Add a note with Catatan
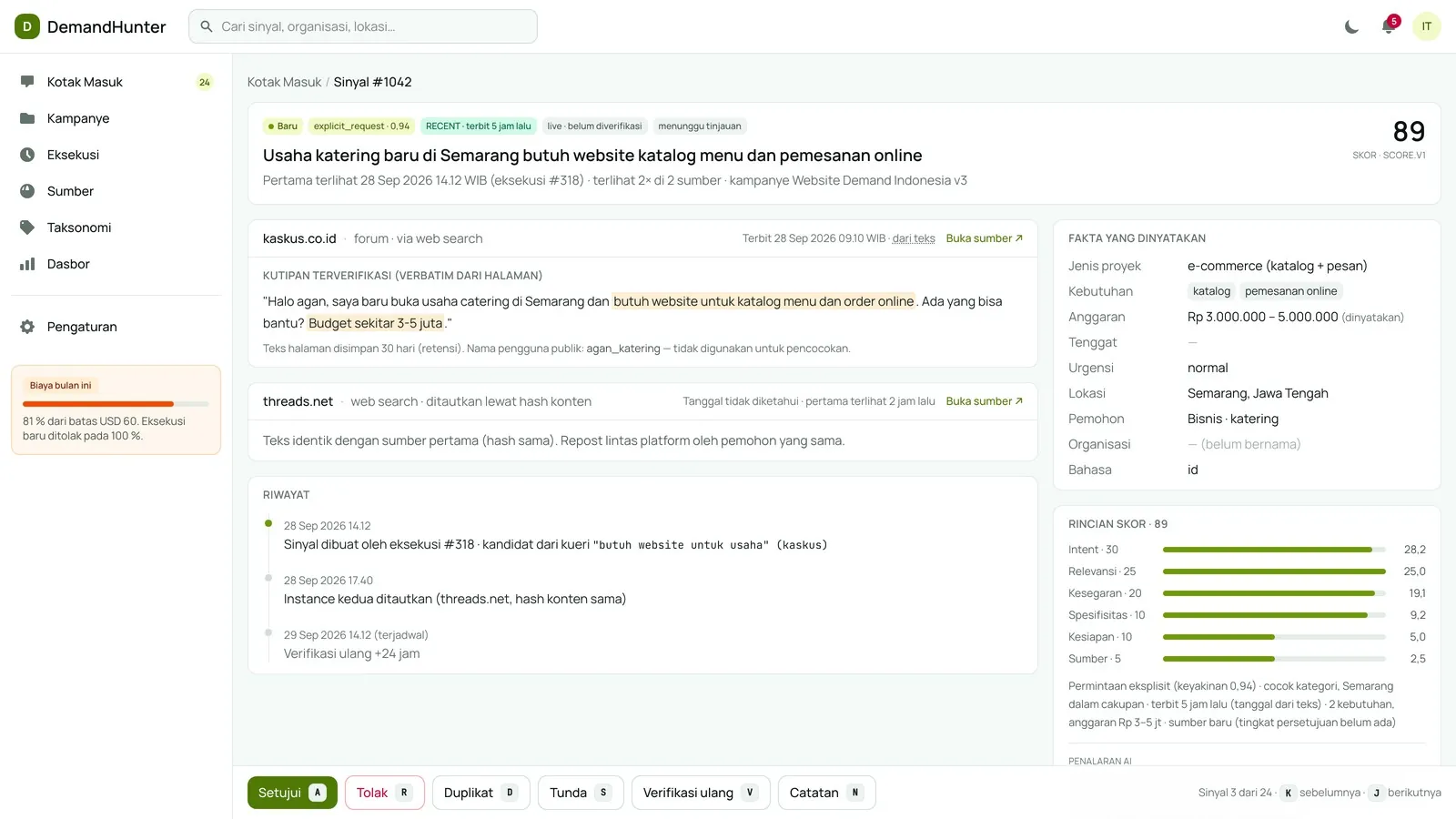This screenshot has width=1456, height=819. (x=827, y=793)
